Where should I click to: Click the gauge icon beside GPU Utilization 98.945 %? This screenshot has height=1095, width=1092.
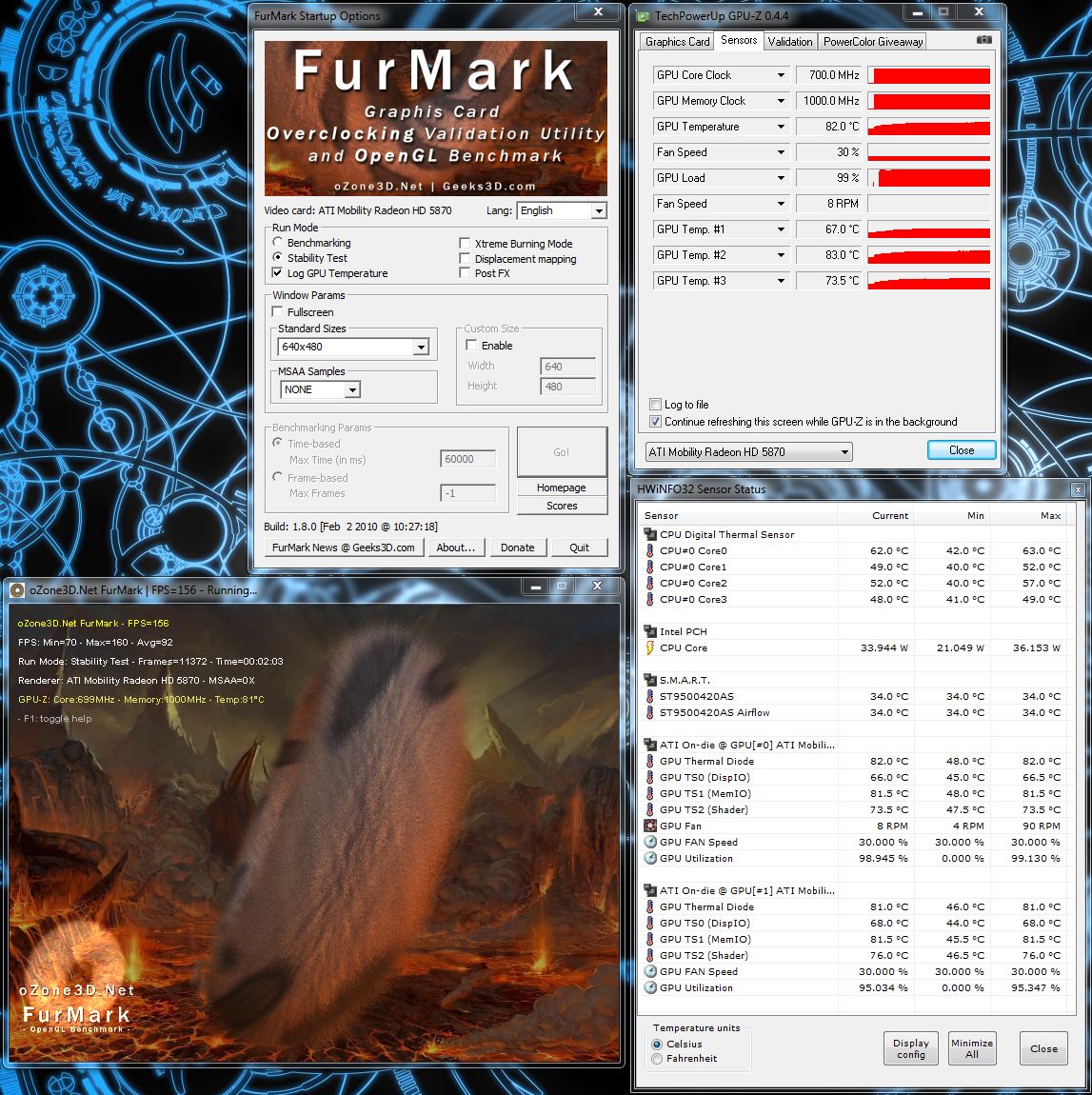pyautogui.click(x=650, y=858)
